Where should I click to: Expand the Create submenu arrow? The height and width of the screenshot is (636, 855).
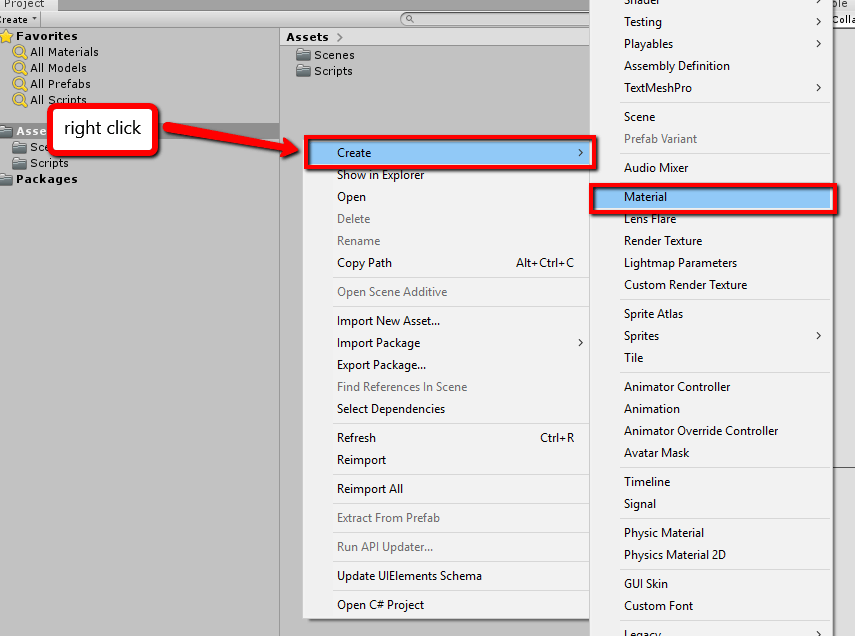pyautogui.click(x=580, y=153)
